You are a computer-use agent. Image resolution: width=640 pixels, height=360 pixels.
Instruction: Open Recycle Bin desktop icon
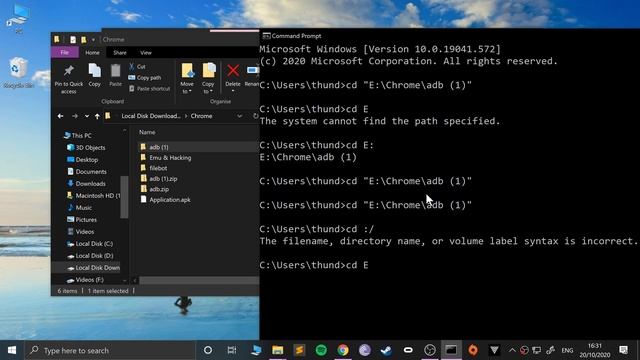point(18,73)
